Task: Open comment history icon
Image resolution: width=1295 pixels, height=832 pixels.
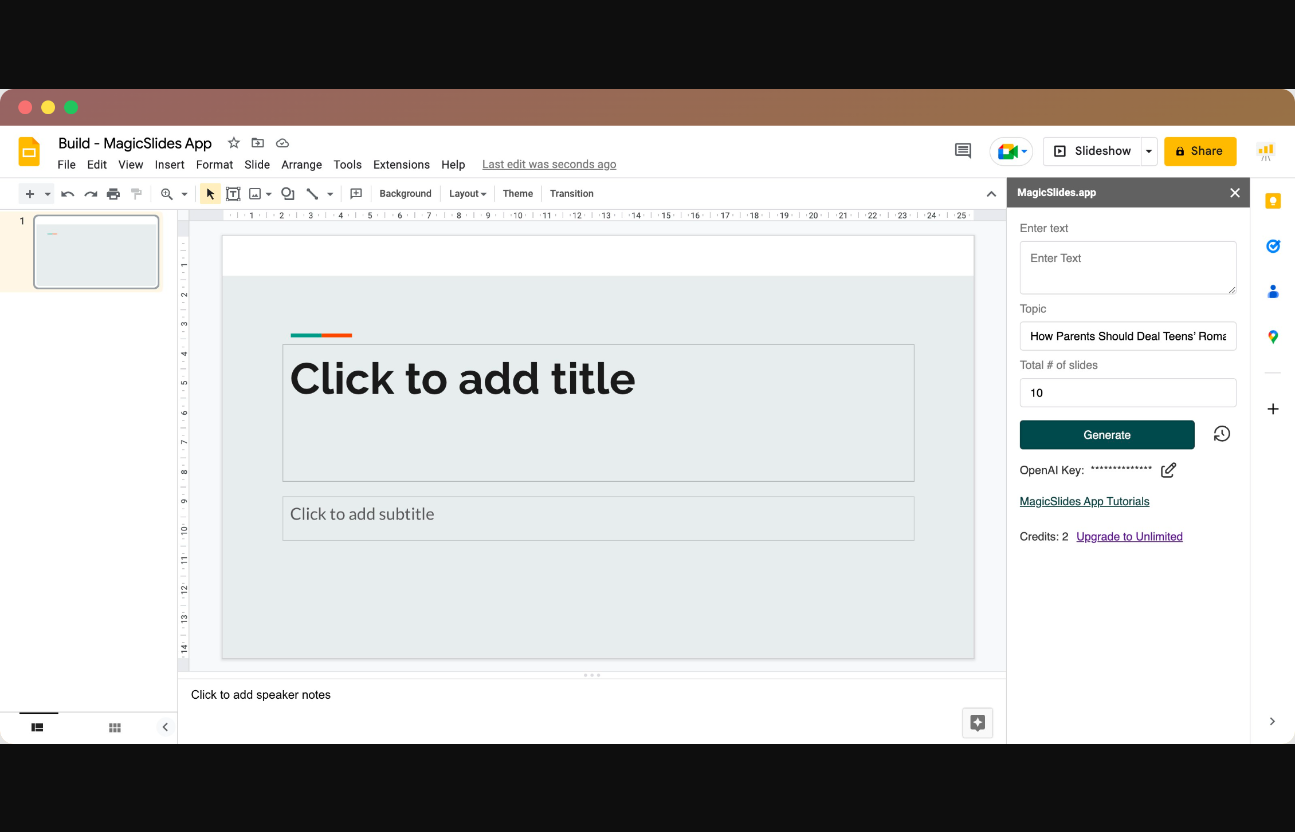Action: [962, 151]
